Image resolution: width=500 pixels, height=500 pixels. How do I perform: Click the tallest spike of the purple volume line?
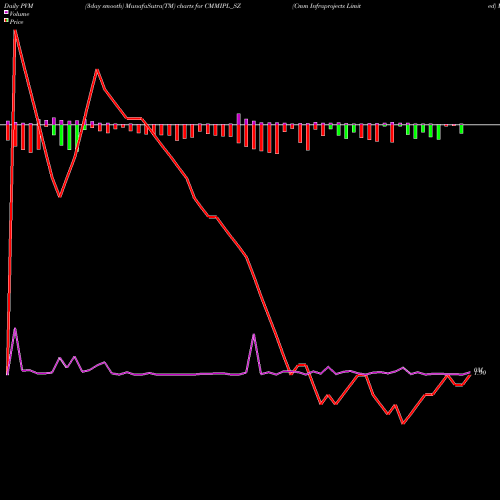[x=15, y=329]
